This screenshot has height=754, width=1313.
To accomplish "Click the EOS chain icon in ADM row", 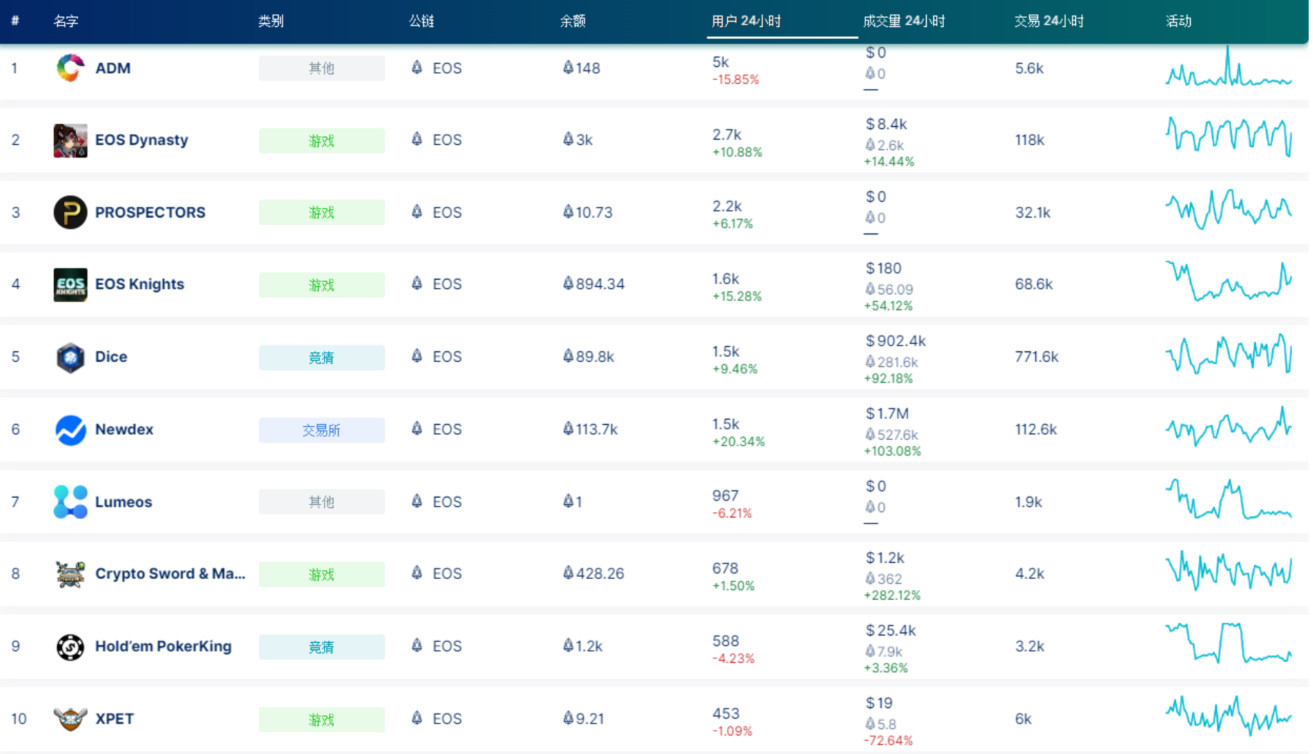I will [417, 68].
